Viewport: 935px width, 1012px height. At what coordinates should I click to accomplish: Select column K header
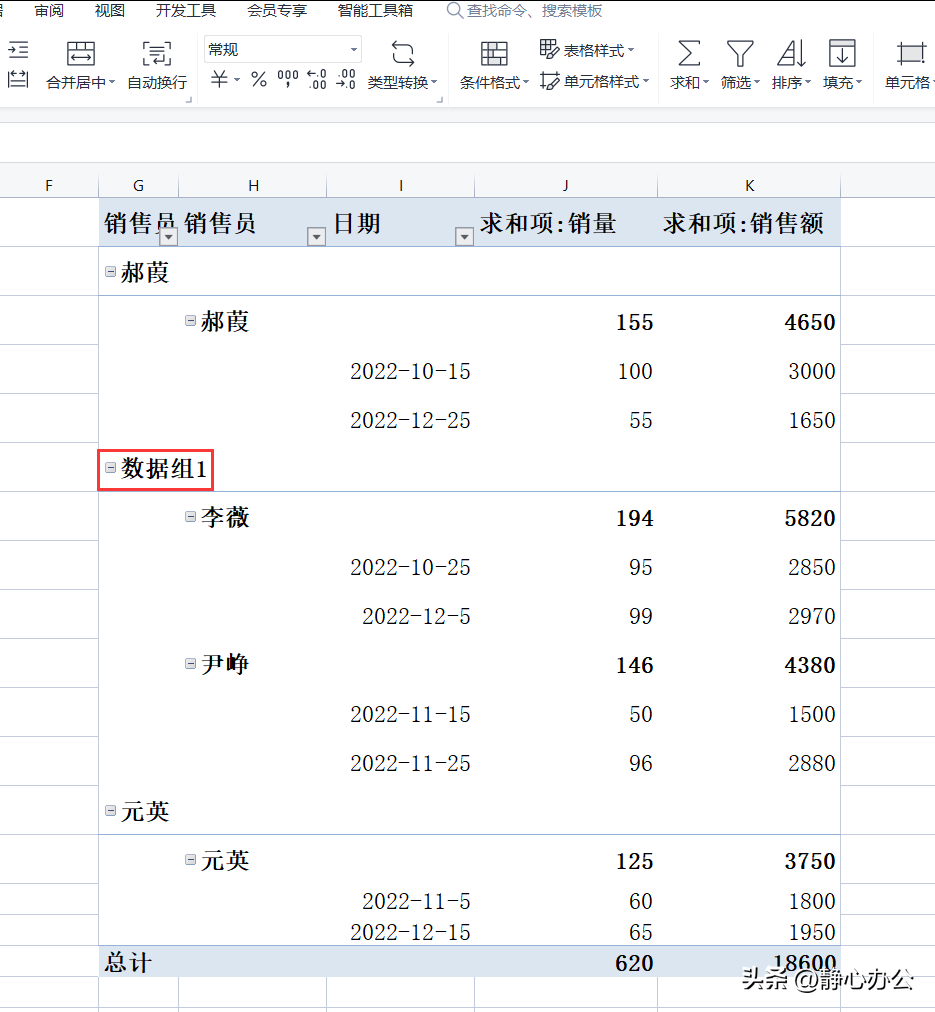749,186
